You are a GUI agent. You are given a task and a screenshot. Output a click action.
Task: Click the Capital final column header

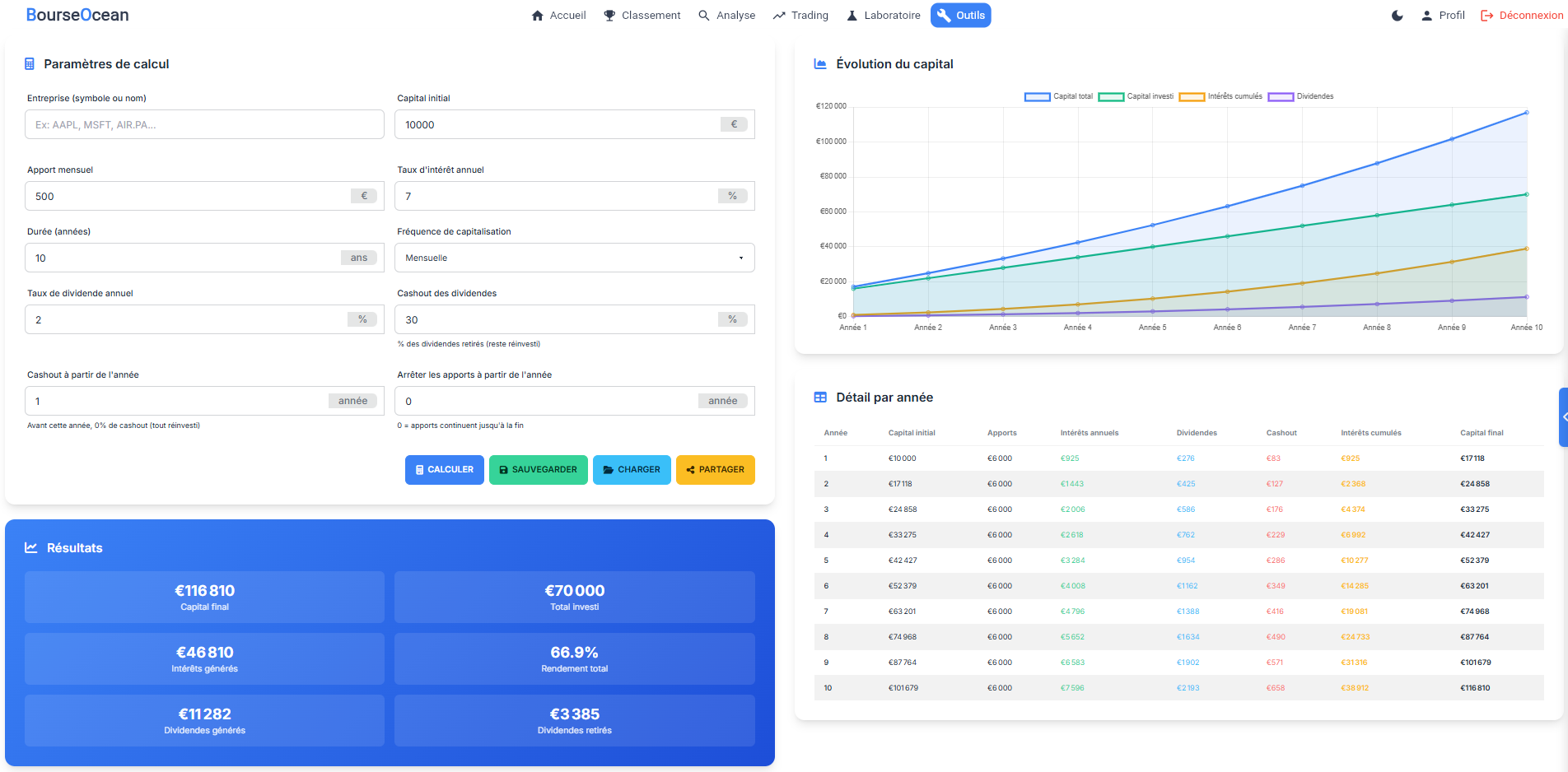tap(1482, 433)
